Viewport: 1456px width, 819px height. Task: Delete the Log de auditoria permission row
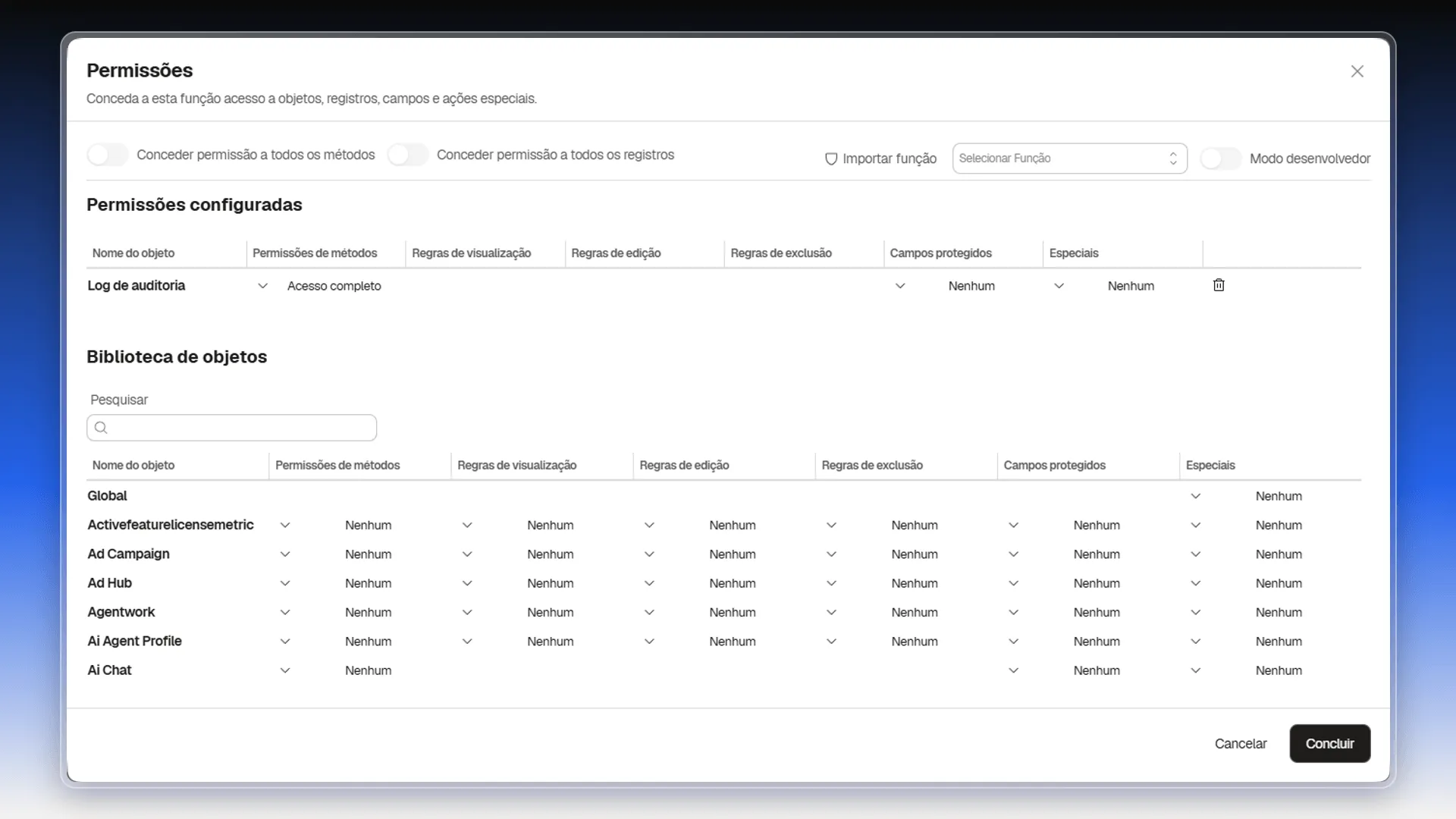1219,285
